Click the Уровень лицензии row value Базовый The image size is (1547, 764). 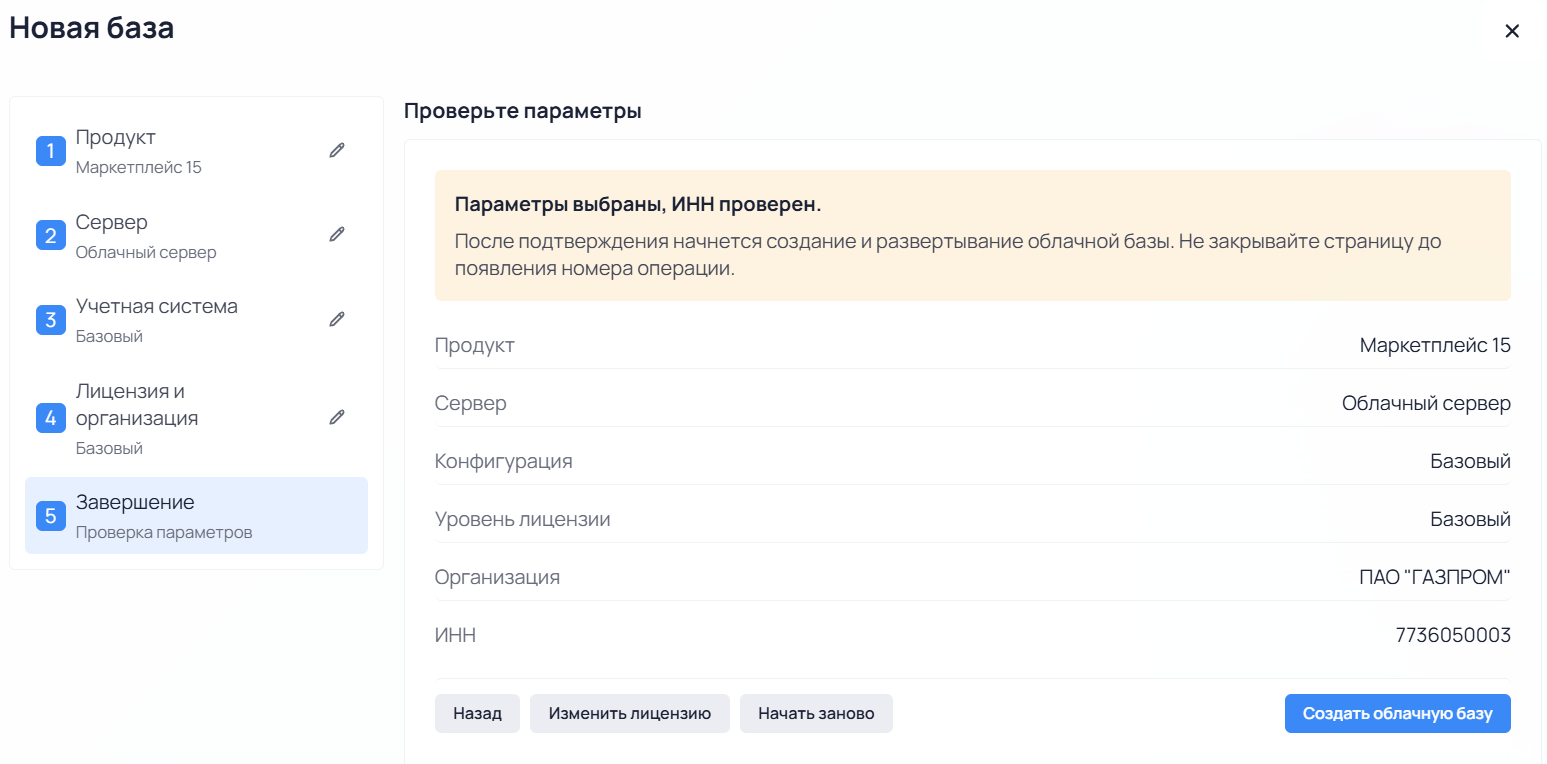point(1470,519)
